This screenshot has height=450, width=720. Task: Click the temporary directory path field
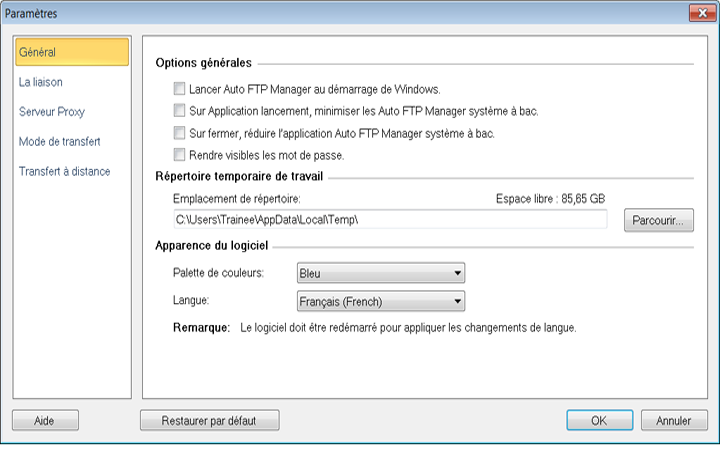(389, 219)
